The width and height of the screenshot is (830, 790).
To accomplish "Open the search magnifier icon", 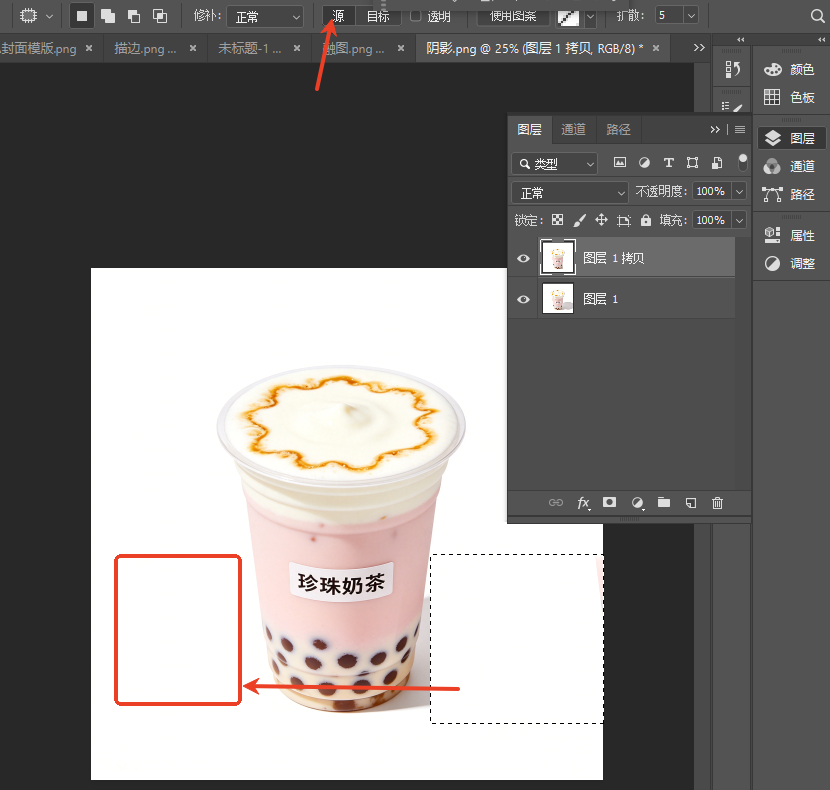I will [817, 16].
